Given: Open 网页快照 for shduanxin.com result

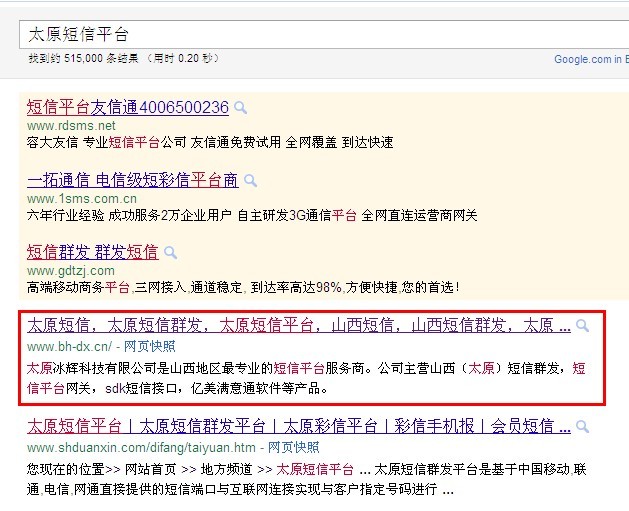Looking at the screenshot, I should click(293, 447).
